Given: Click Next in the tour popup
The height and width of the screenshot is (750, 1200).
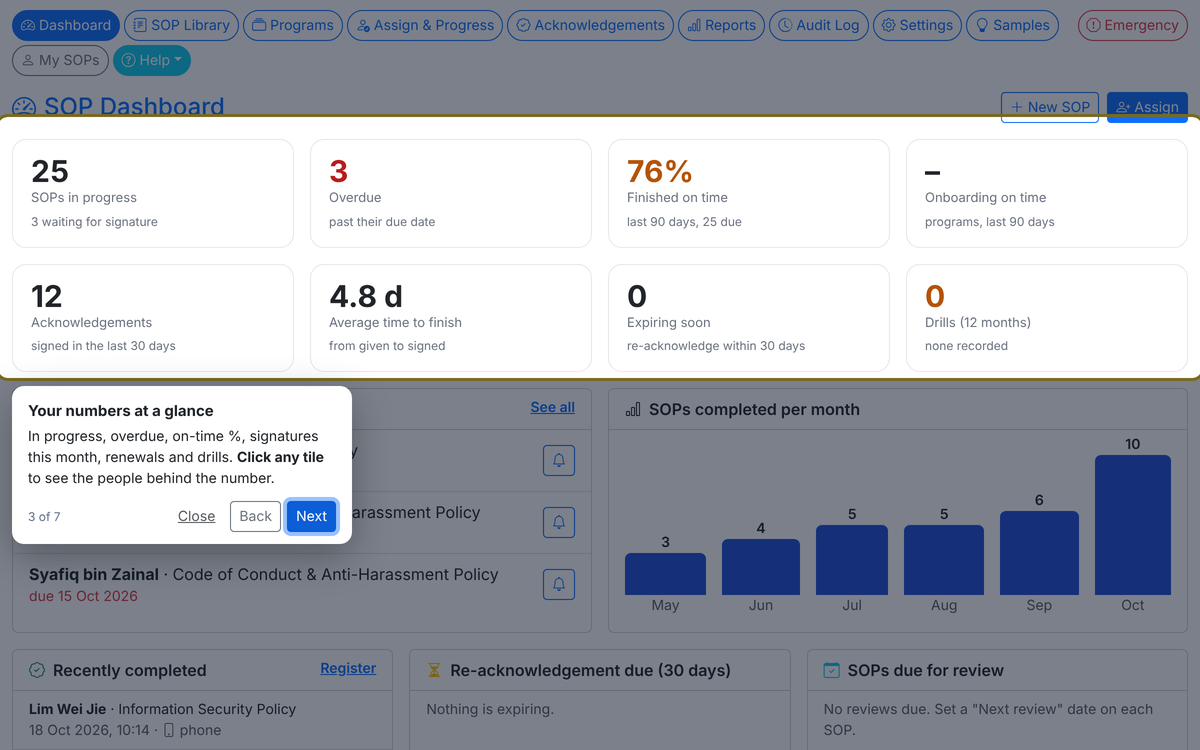Looking at the screenshot, I should 311,516.
